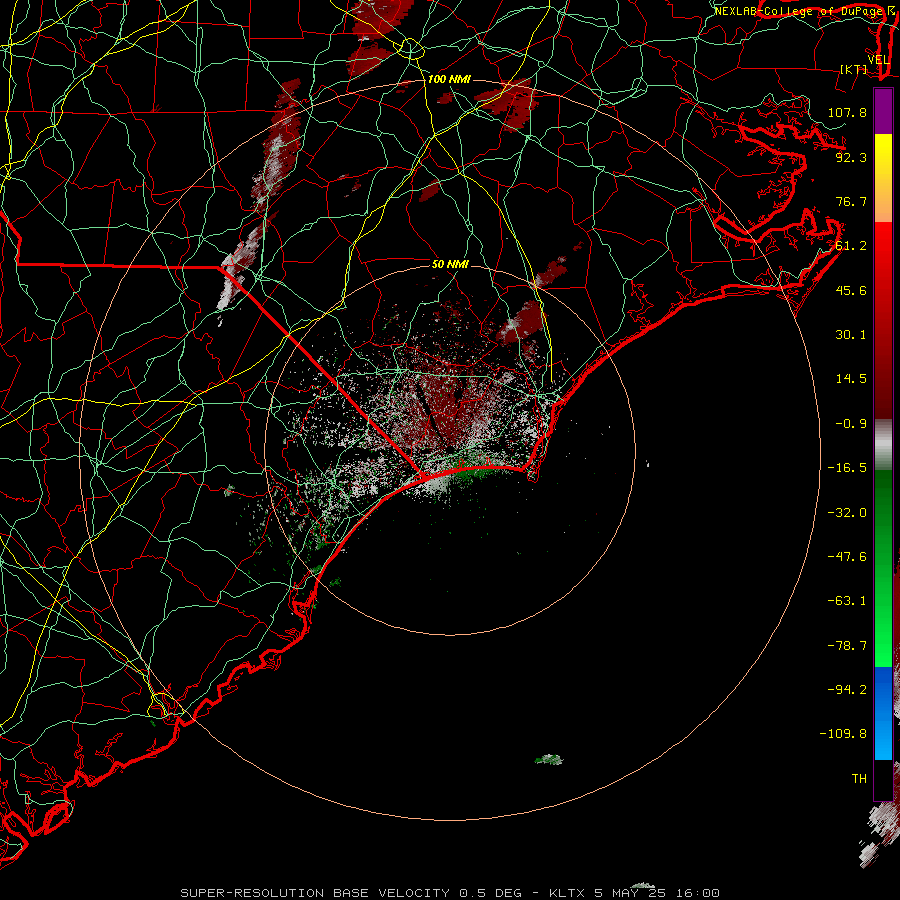Click the "KLTX" station ID in the caption
The height and width of the screenshot is (900, 900).
click(x=567, y=893)
